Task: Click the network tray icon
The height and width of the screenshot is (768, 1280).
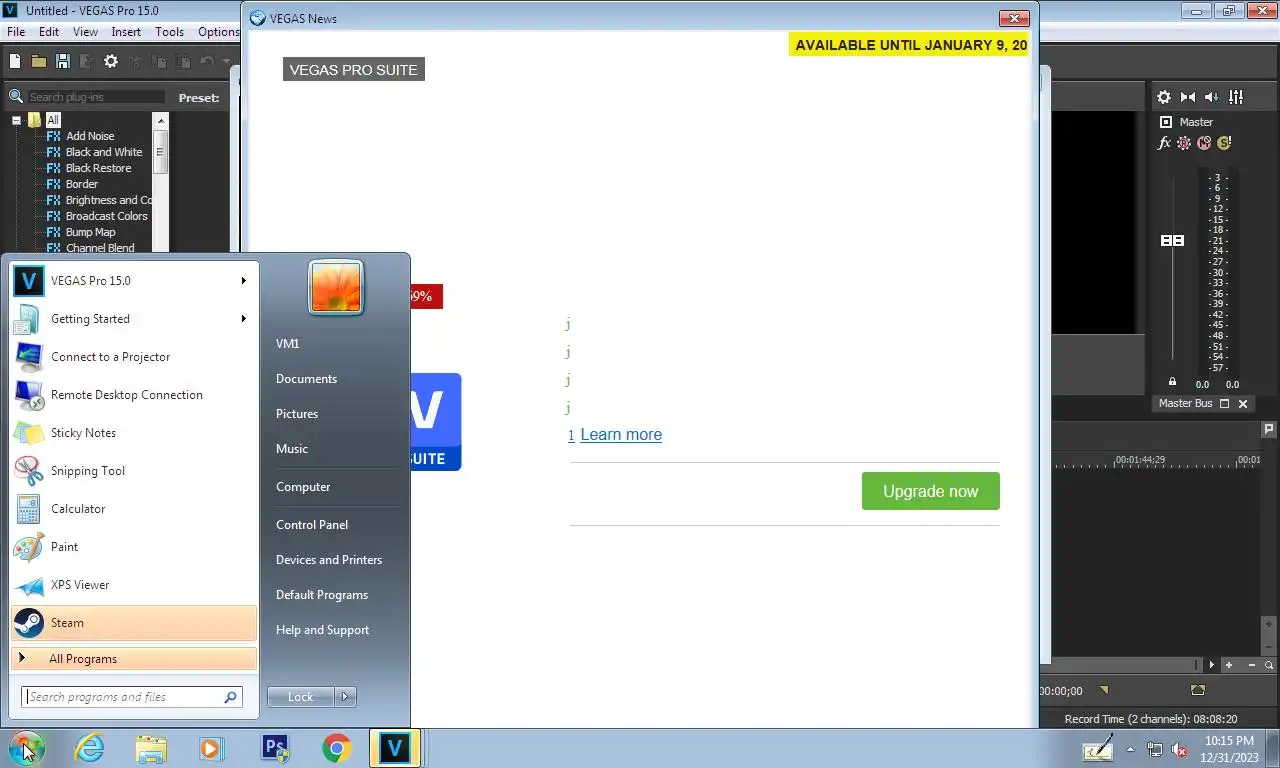Action: tap(1155, 749)
